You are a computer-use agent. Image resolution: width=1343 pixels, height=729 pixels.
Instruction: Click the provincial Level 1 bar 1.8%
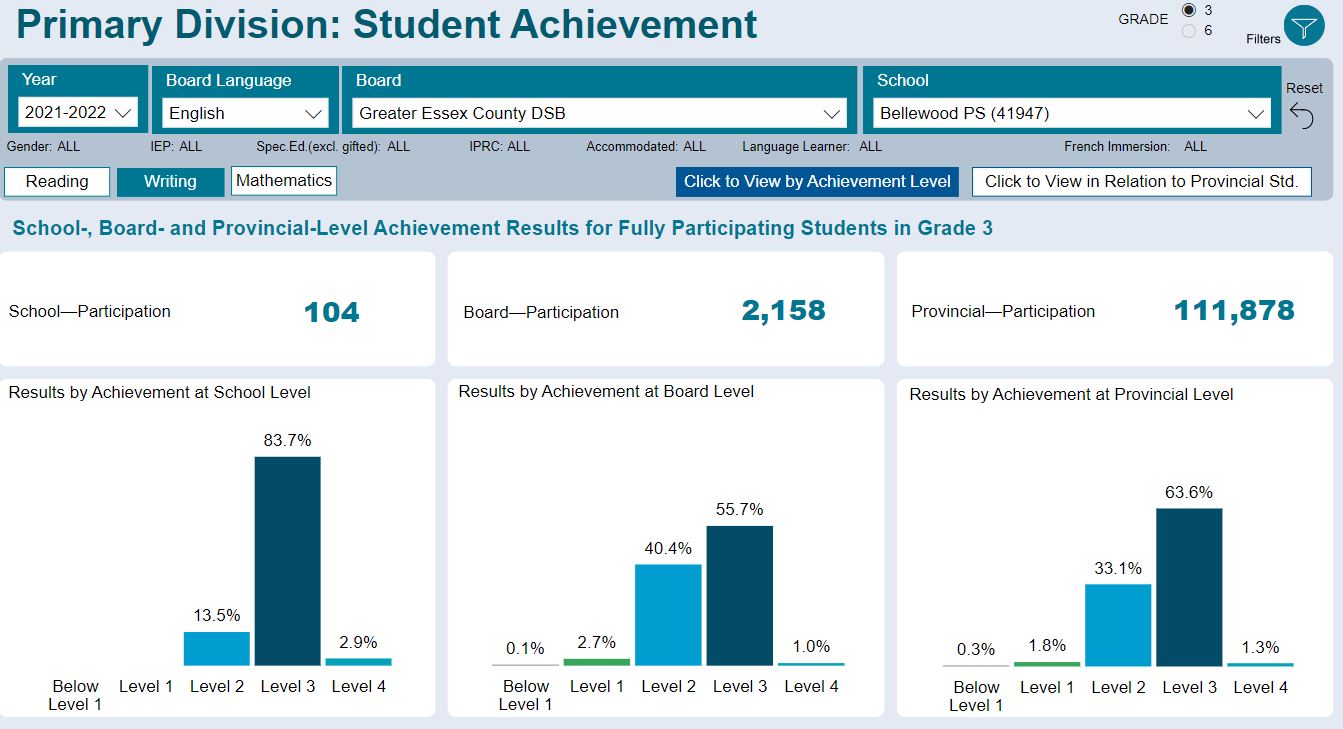pos(1047,664)
